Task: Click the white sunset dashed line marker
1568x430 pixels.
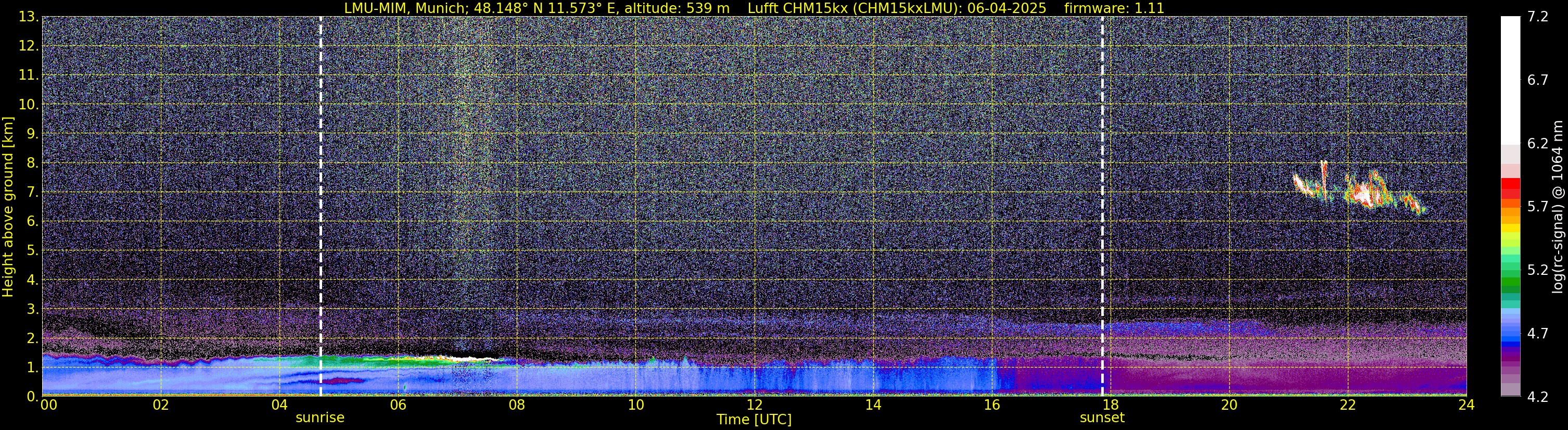Action: (x=1102, y=207)
